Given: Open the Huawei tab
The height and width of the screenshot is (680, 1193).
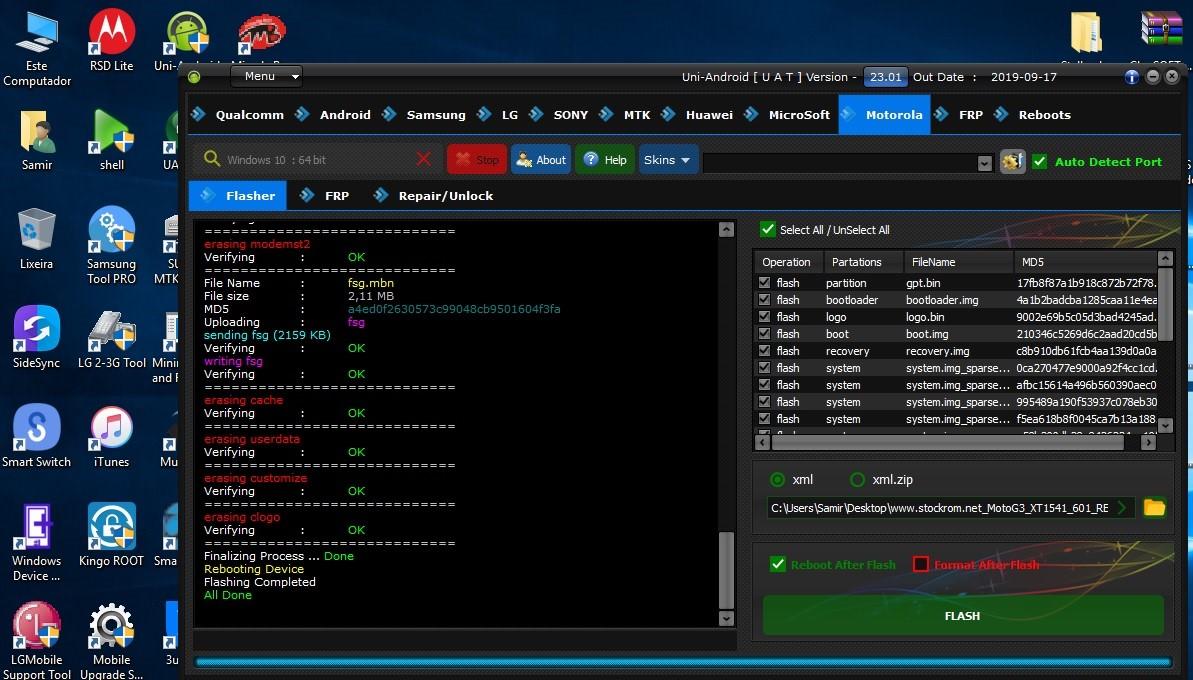Looking at the screenshot, I should tap(698, 115).
